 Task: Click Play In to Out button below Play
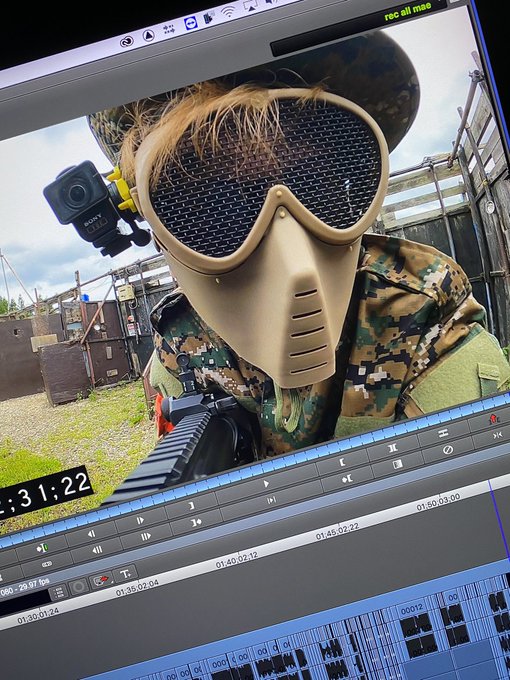pyautogui.click(x=271, y=500)
